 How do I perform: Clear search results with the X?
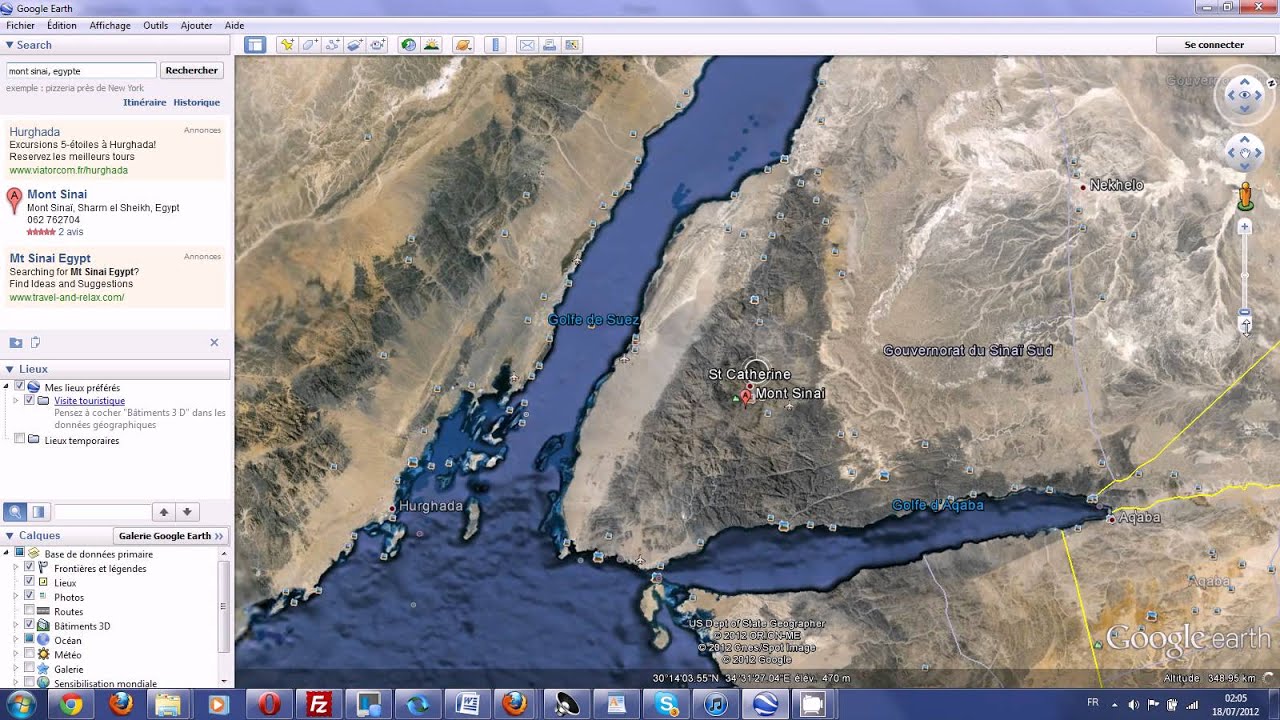pos(214,342)
